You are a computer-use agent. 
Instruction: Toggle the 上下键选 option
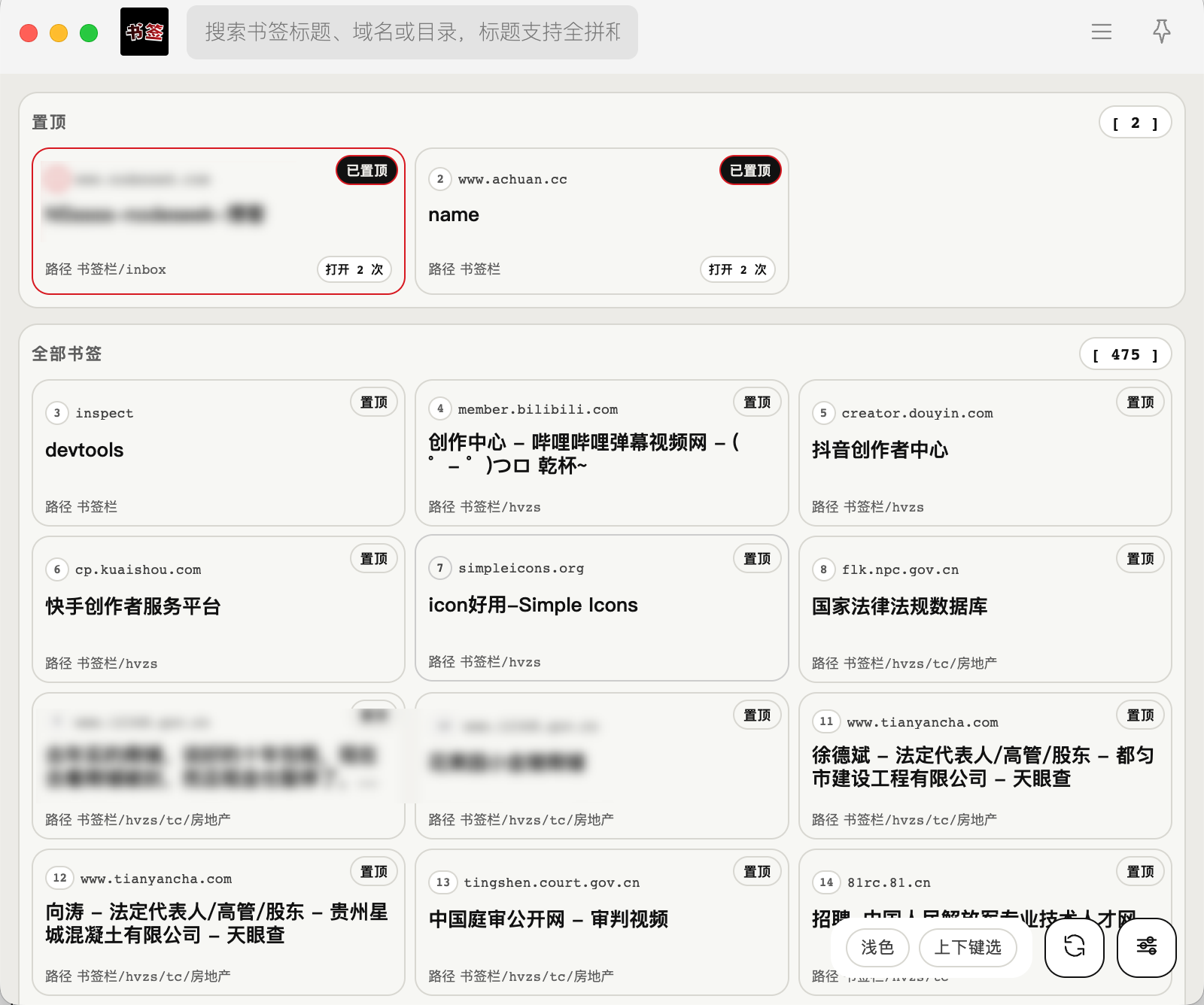(968, 947)
